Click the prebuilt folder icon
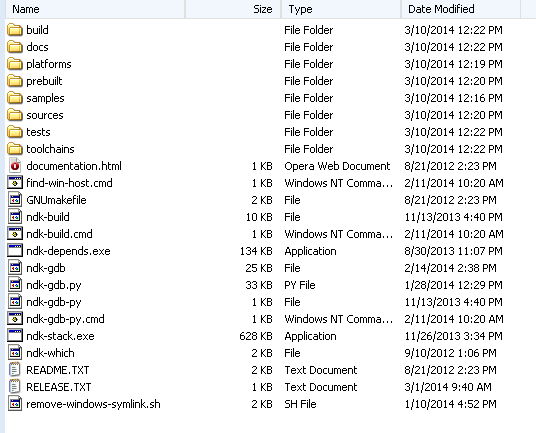Image resolution: width=536 pixels, height=433 pixels. (15, 81)
